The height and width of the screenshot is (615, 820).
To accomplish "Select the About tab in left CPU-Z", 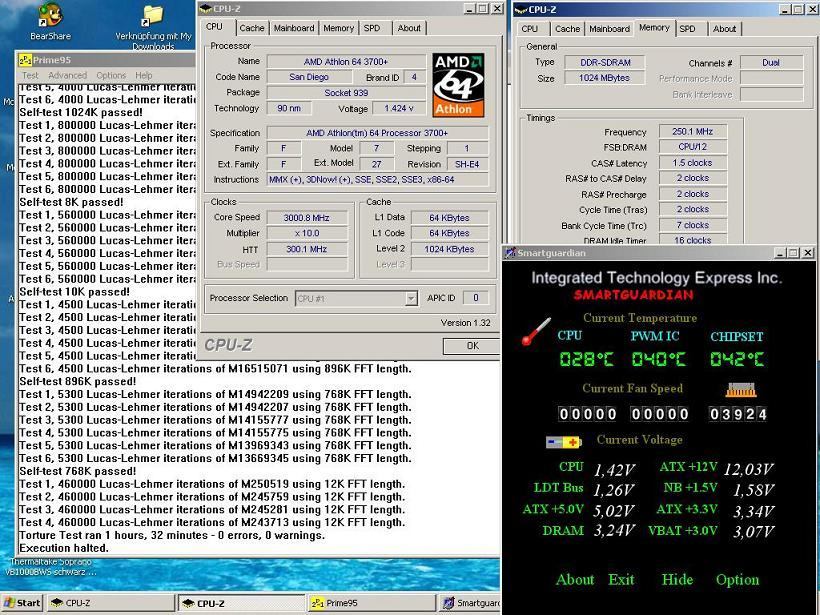I will (x=409, y=28).
